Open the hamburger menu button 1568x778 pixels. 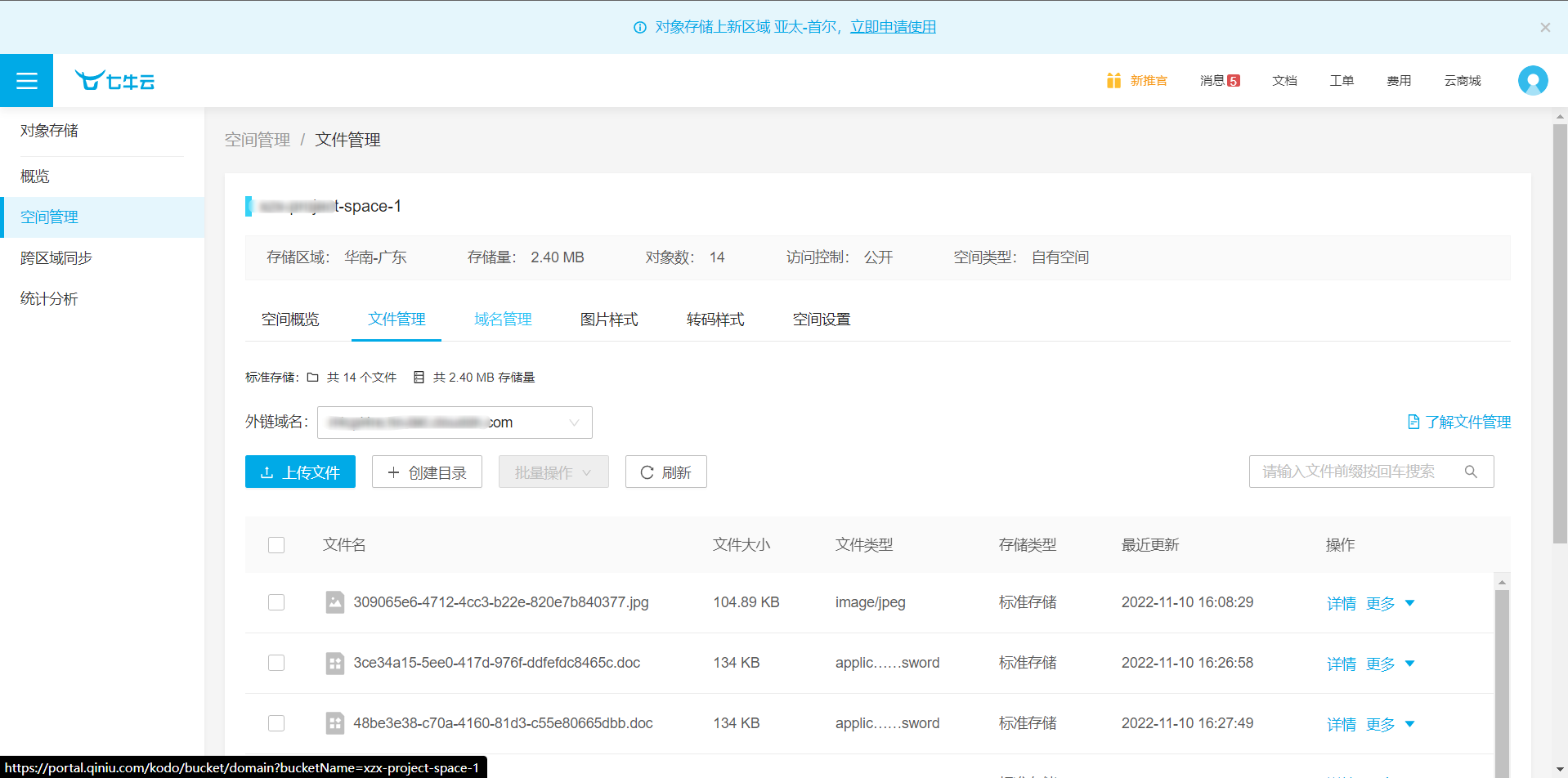click(26, 80)
